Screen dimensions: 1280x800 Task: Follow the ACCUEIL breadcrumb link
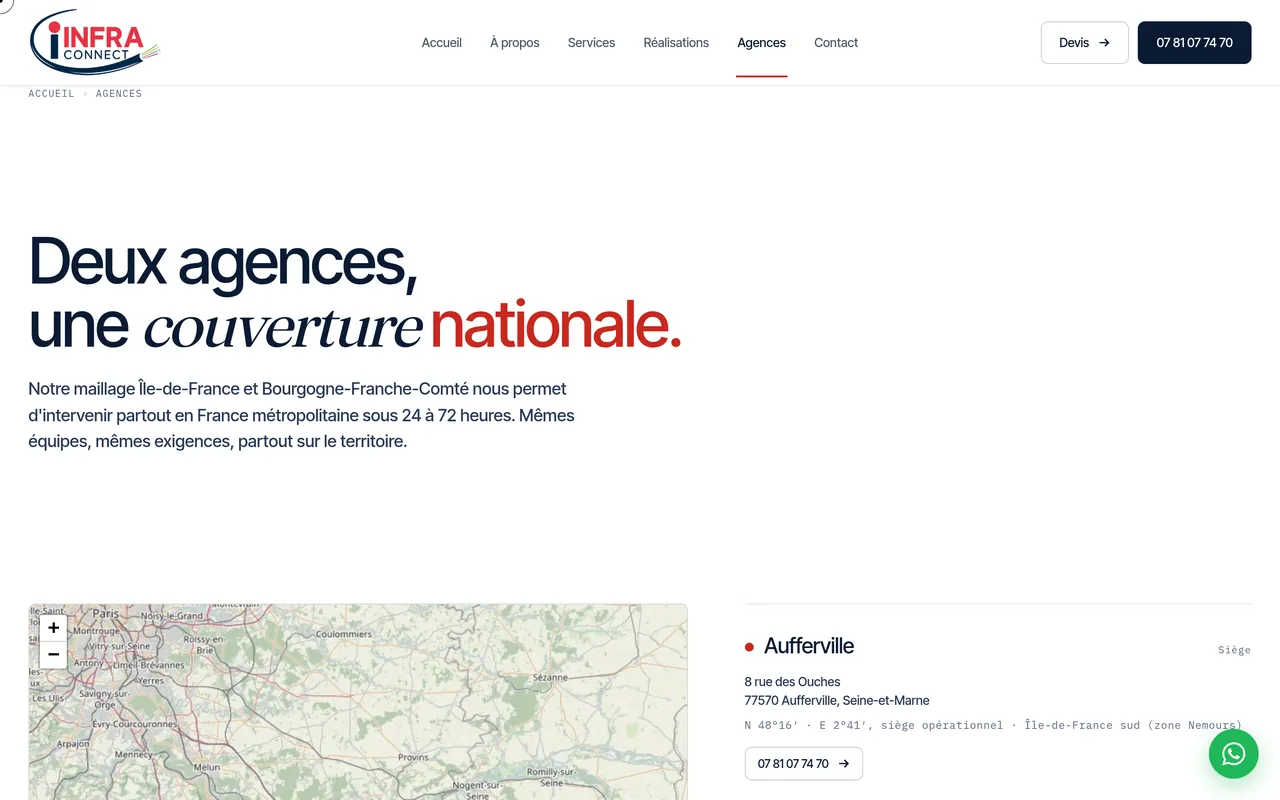point(51,94)
